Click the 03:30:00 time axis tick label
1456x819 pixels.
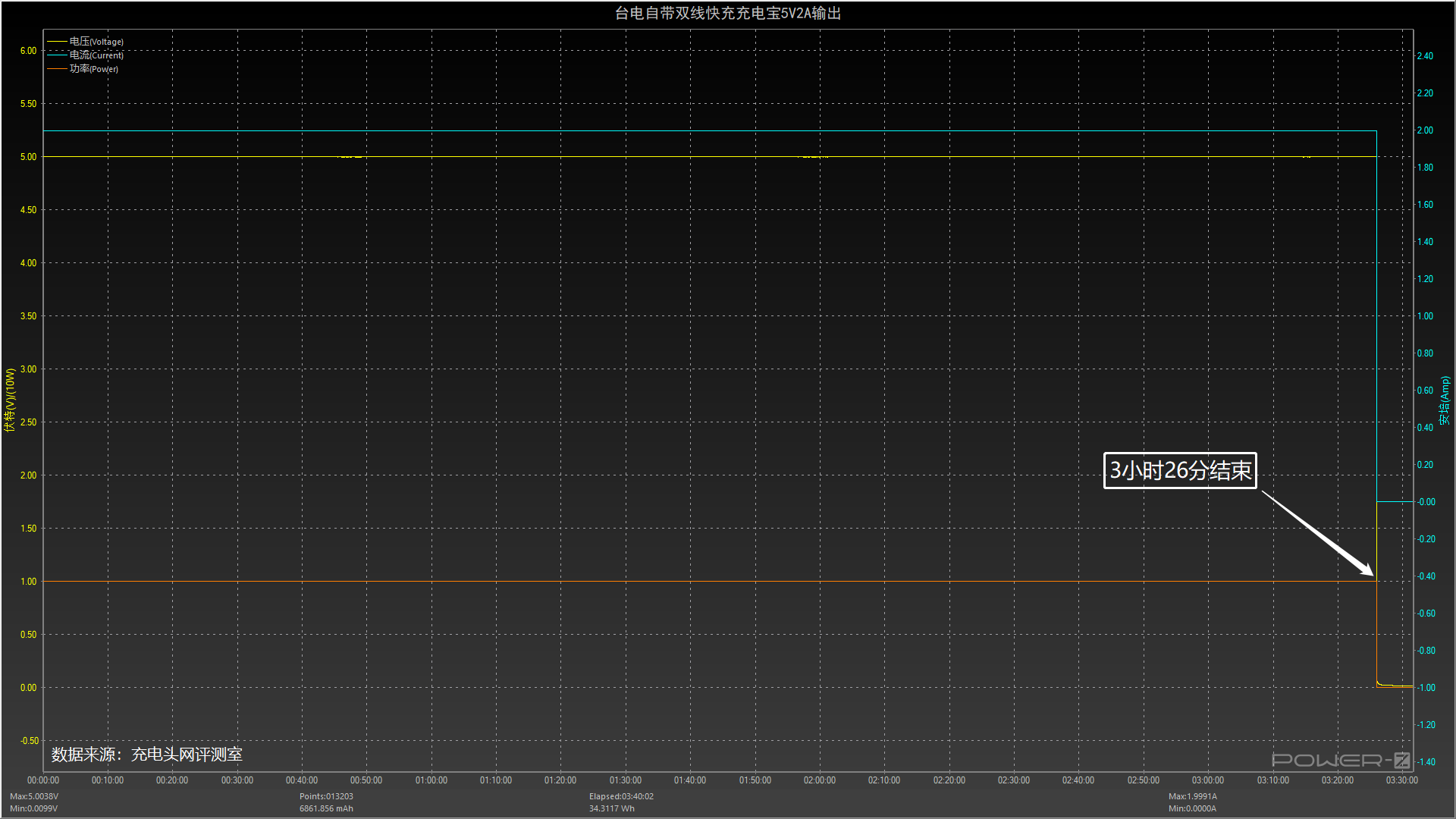(1401, 780)
